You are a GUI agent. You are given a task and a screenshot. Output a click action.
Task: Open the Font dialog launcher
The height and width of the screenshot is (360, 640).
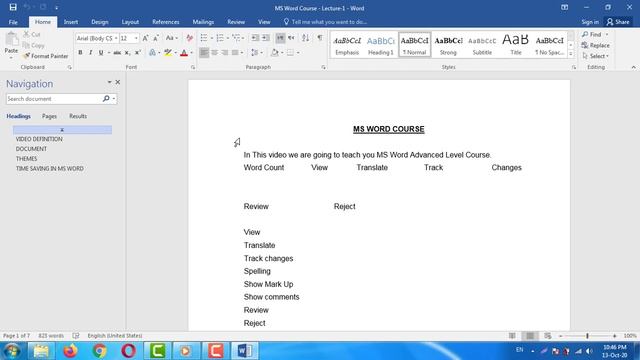point(193,67)
